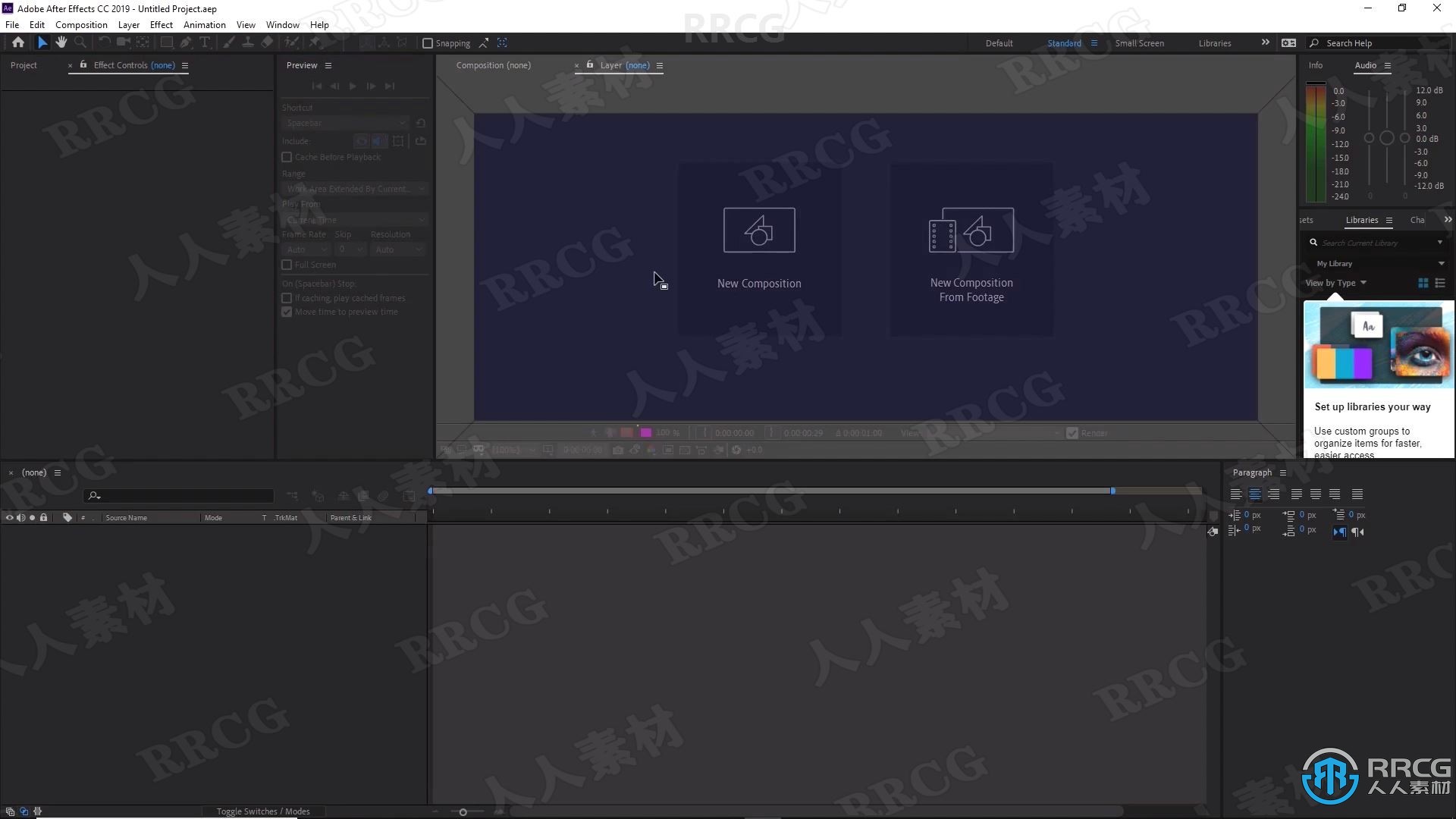Click the center align text icon

(1255, 494)
